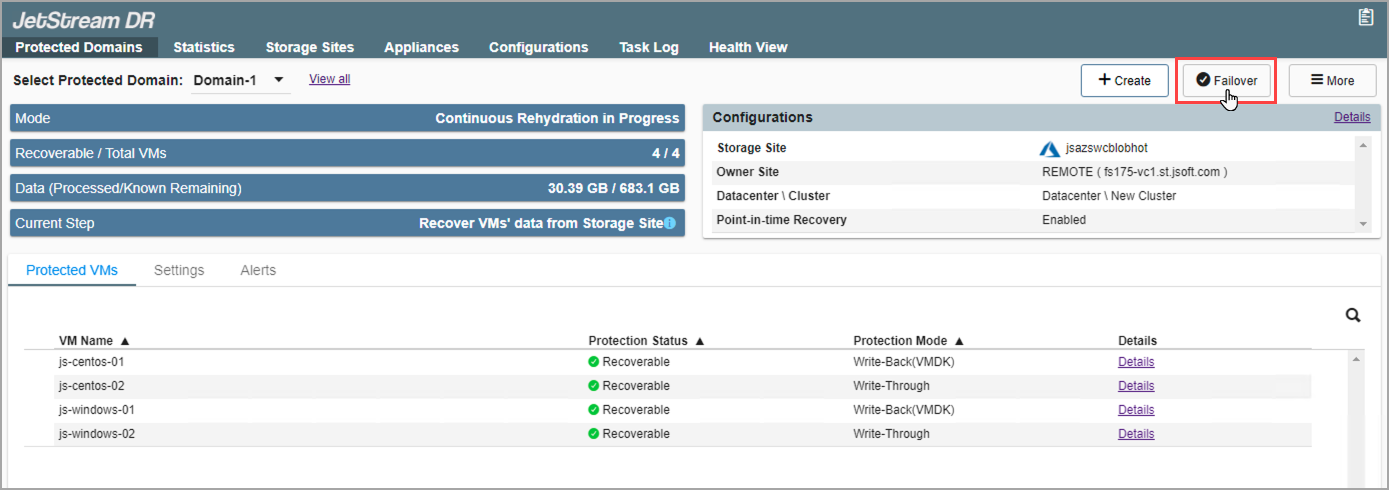Switch to the Statistics tab
The image size is (1389, 490).
(204, 47)
